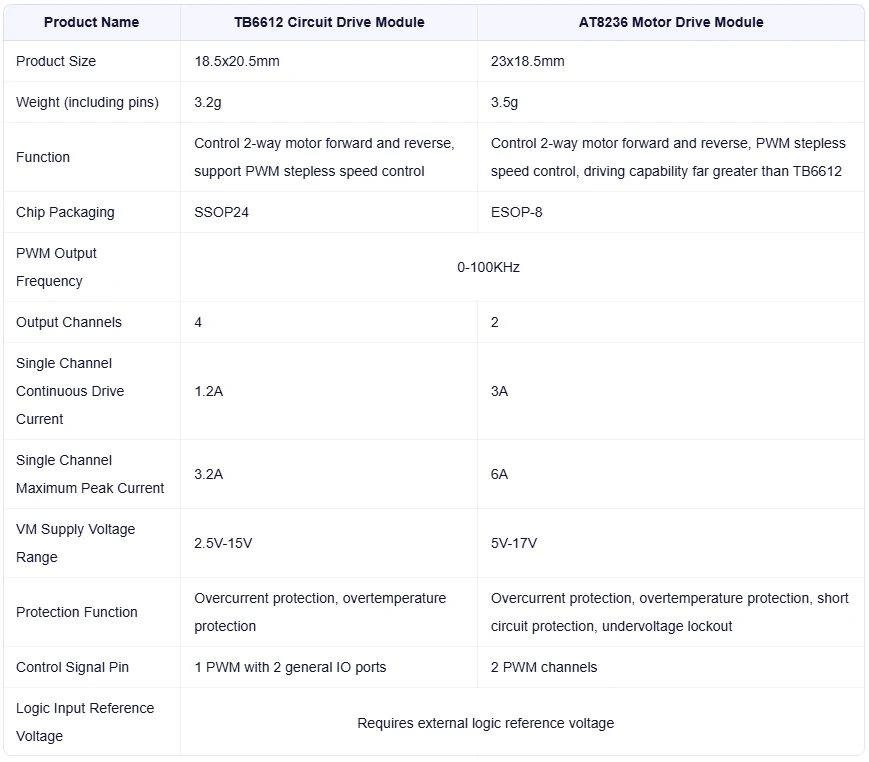Select the Weight (including pins) row label

87,102
